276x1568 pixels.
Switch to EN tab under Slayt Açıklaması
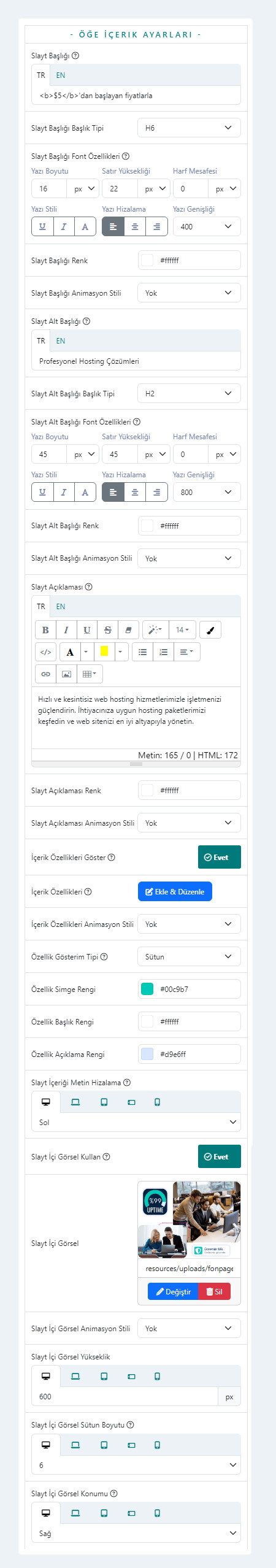pos(61,606)
